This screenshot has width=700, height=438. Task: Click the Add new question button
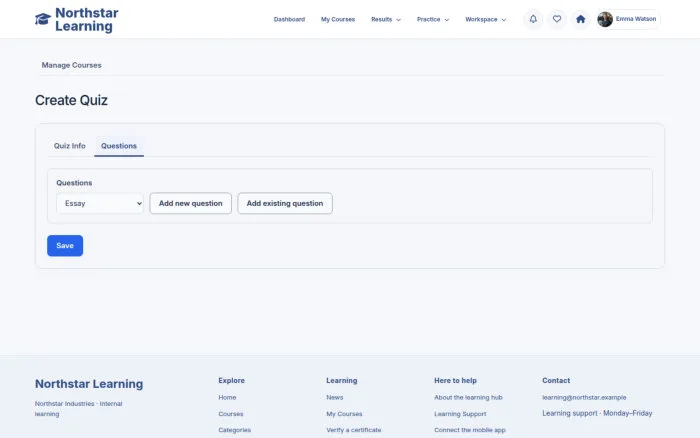pyautogui.click(x=191, y=203)
